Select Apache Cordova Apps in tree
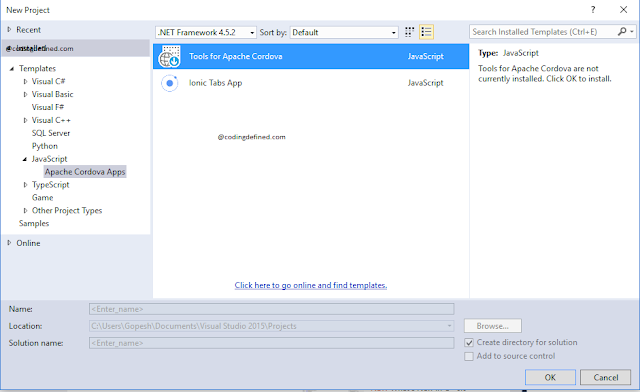This screenshot has width=640, height=392. pos(85,172)
